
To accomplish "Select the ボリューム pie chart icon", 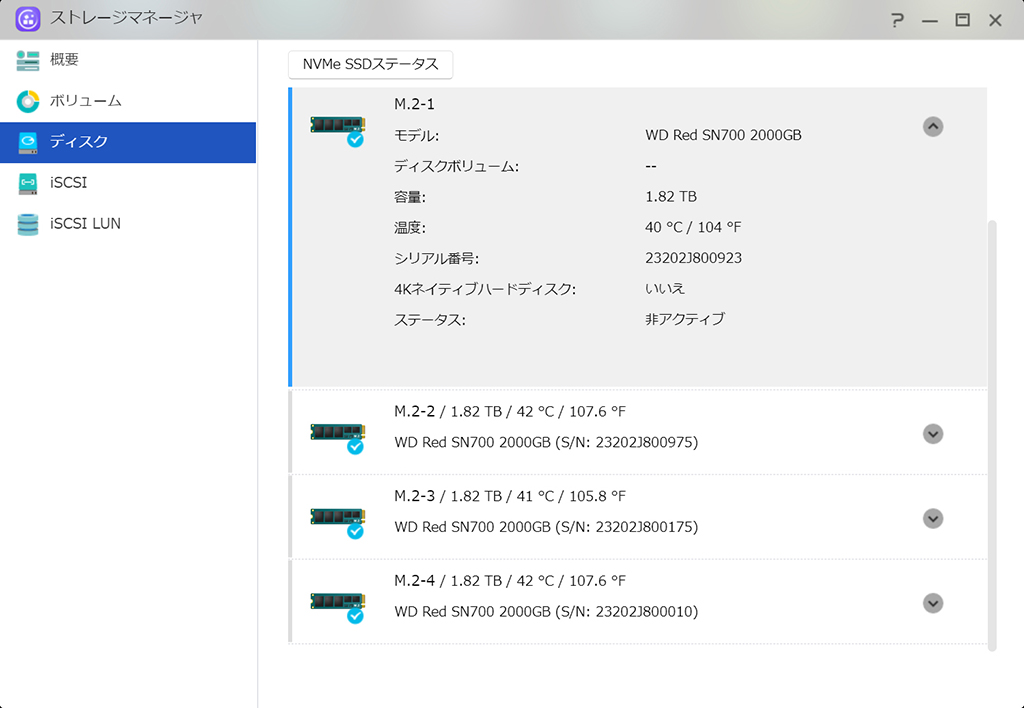I will point(27,101).
